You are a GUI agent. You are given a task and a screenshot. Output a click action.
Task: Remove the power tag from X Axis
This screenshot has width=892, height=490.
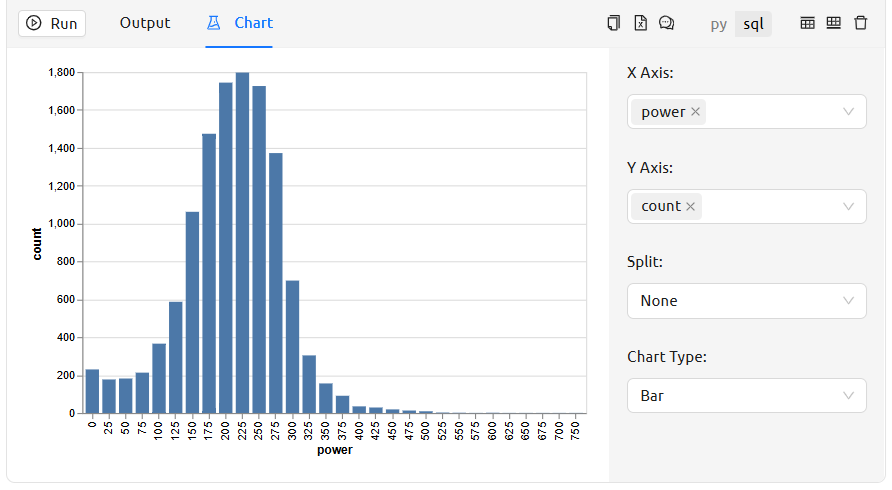tap(695, 112)
